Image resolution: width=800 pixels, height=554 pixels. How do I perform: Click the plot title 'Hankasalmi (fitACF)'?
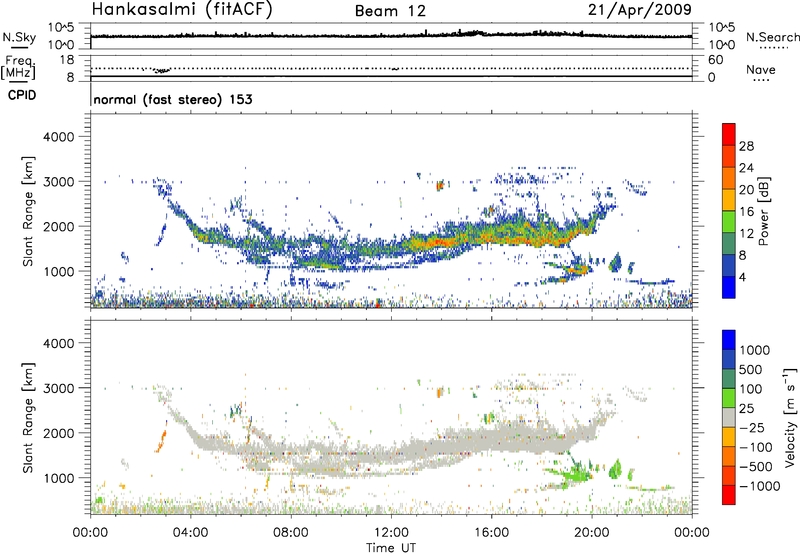coord(182,10)
